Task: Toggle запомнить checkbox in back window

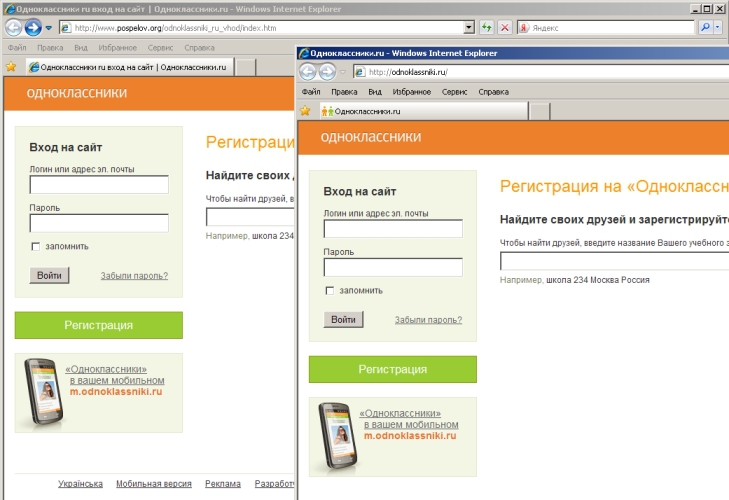Action: pyautogui.click(x=36, y=247)
